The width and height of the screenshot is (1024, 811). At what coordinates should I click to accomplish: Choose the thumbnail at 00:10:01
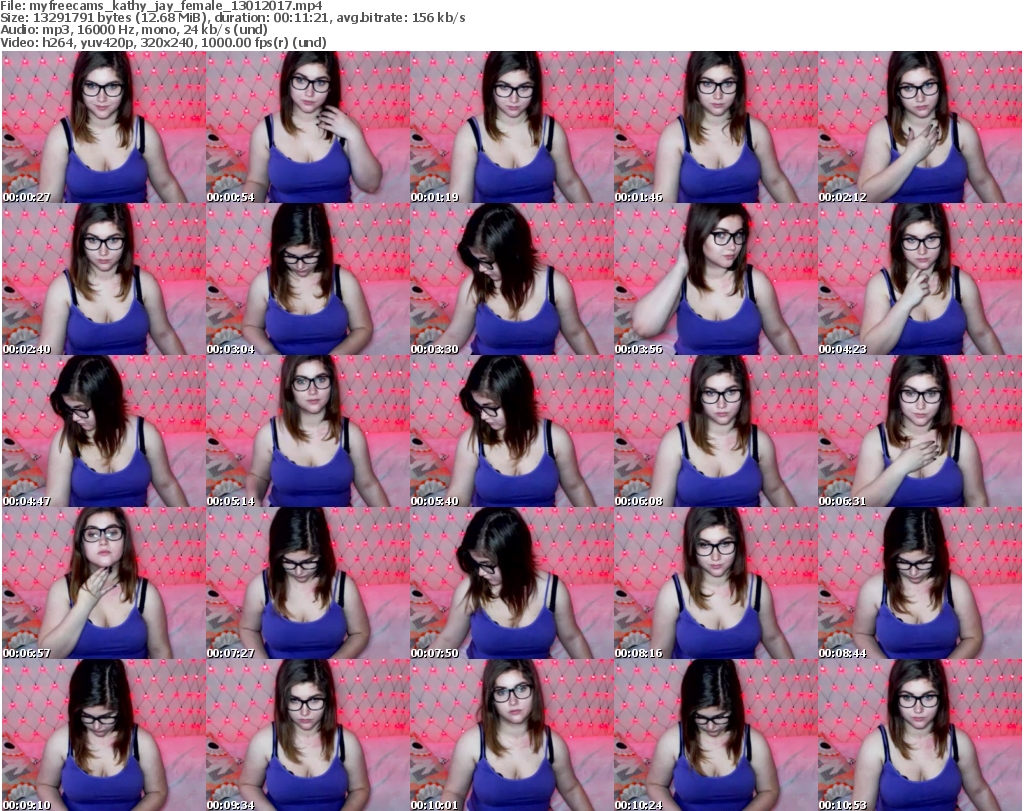coord(511,735)
